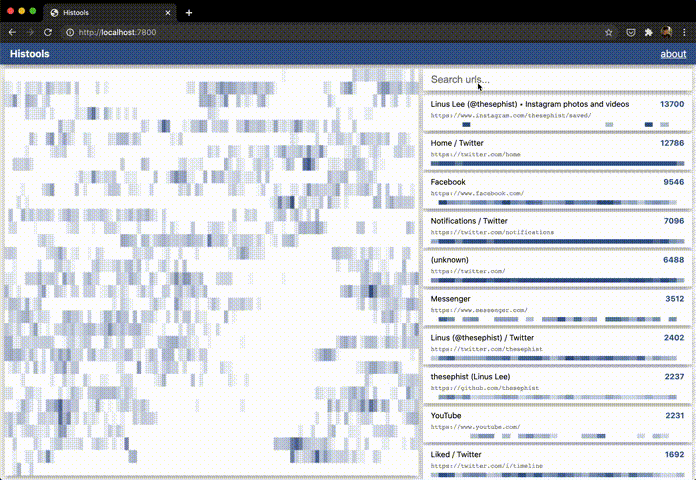The width and height of the screenshot is (696, 480).
Task: Click the https://www.facebook.com/ URL
Action: (x=477, y=194)
